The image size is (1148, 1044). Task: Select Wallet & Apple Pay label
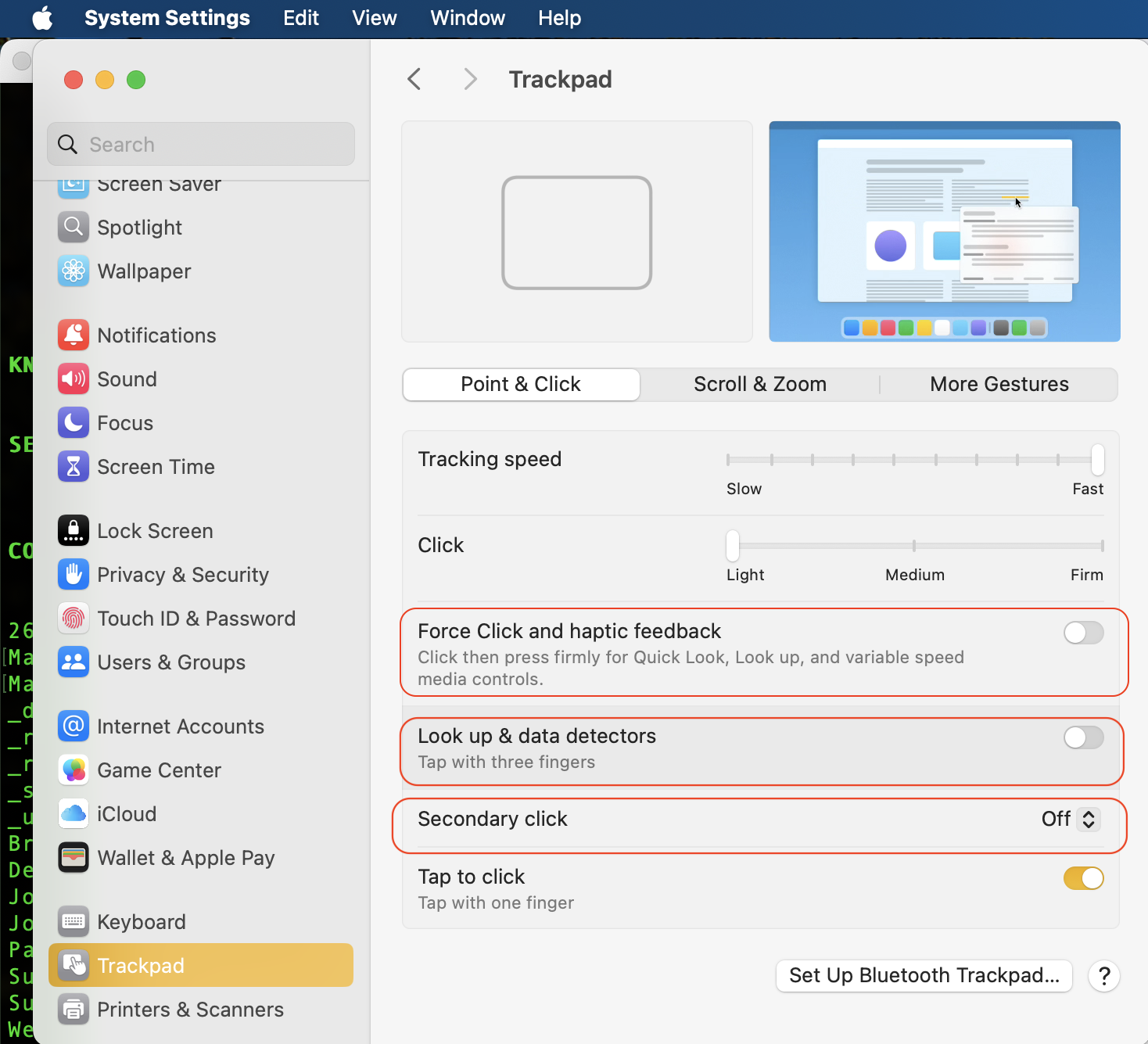tap(186, 858)
